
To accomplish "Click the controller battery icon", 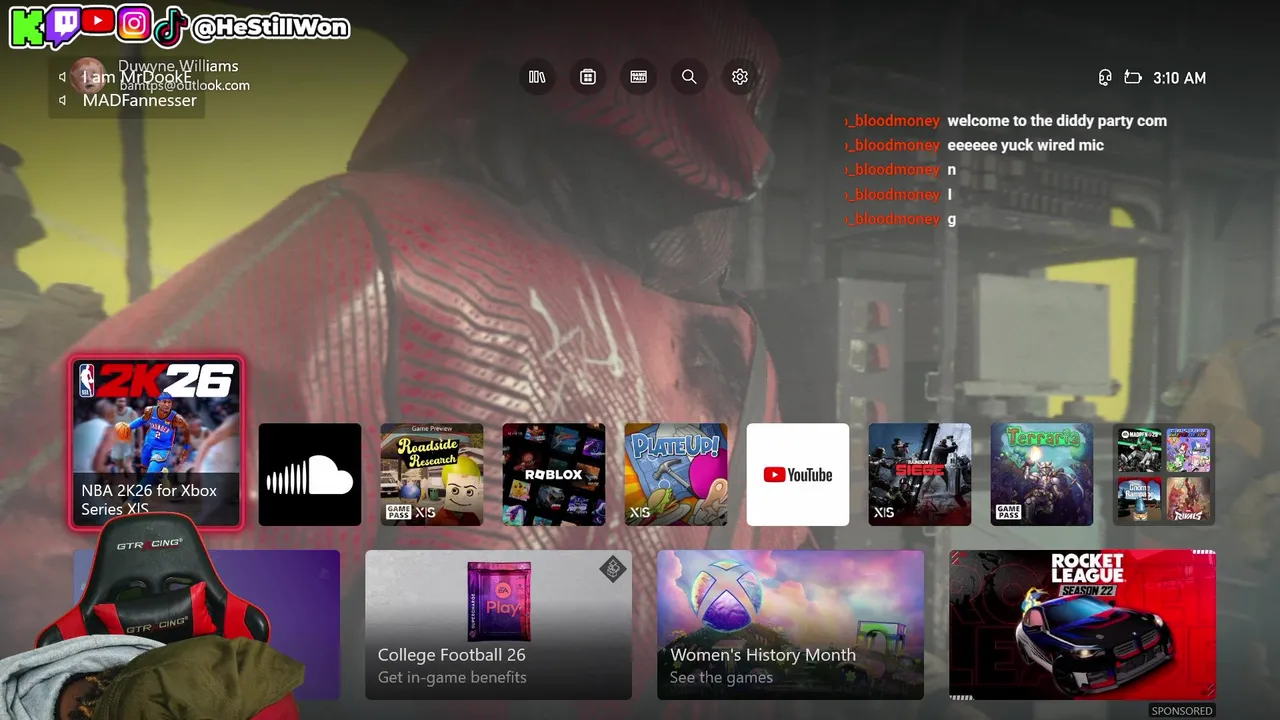I will tap(1133, 78).
